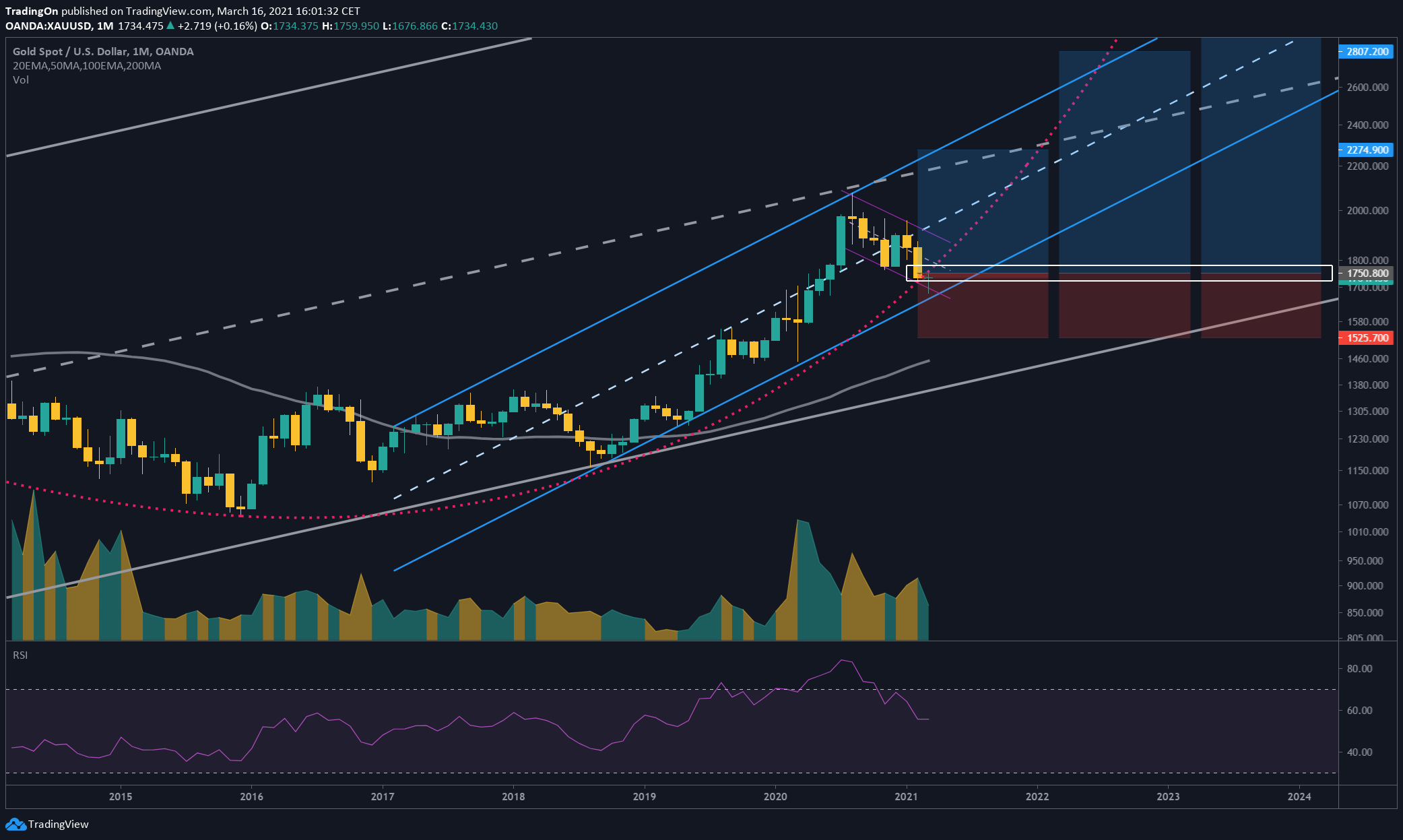Image resolution: width=1403 pixels, height=840 pixels.
Task: Click the 1525.700 red price label
Action: [1366, 337]
